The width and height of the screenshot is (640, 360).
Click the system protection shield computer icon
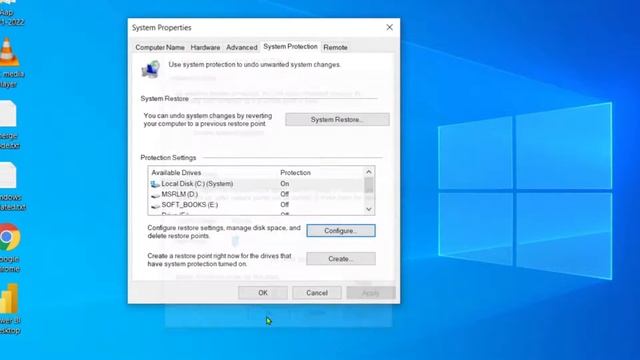(x=151, y=69)
